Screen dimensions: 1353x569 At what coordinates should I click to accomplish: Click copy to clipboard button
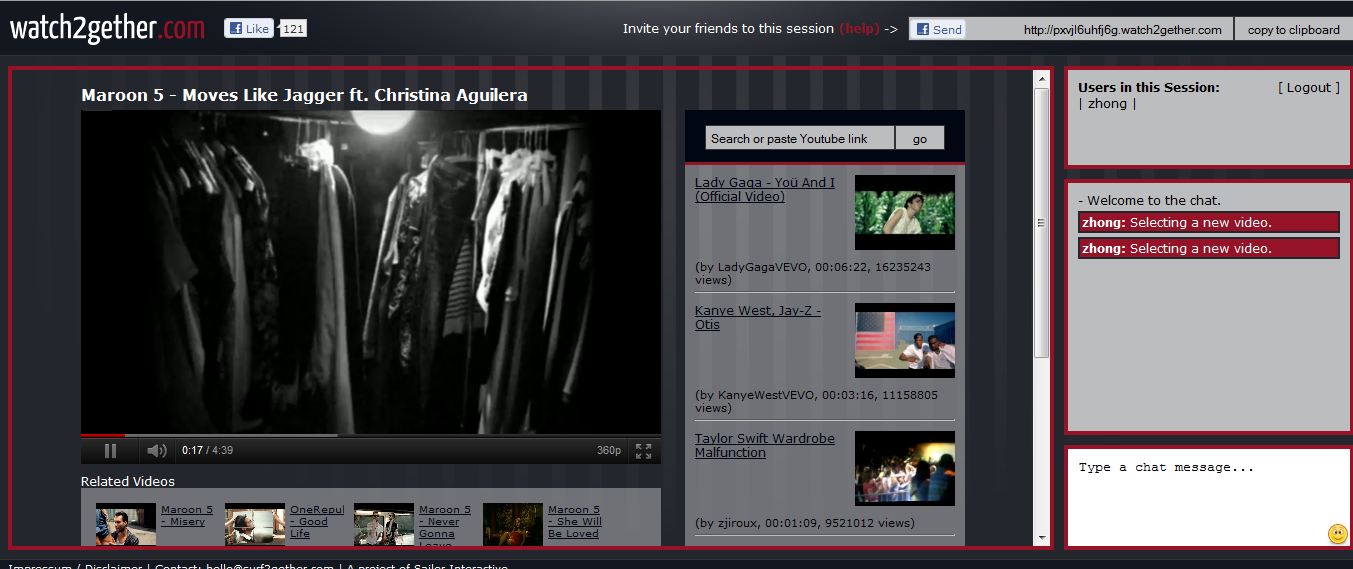tap(1293, 29)
